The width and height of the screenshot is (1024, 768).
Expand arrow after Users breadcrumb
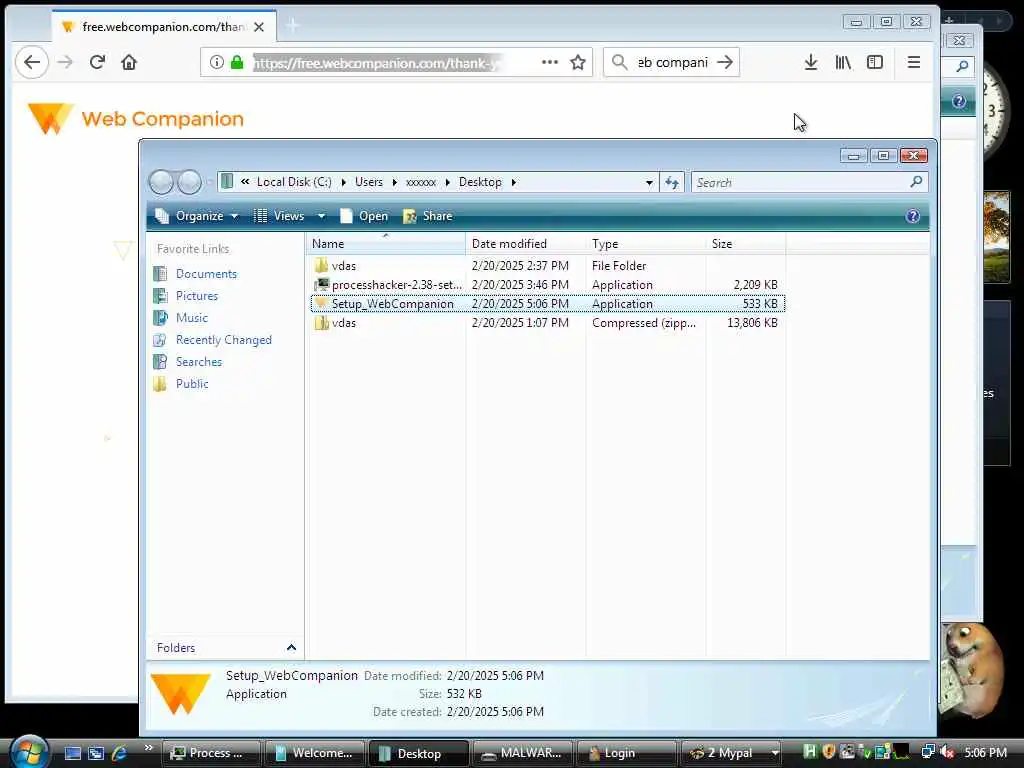point(394,183)
